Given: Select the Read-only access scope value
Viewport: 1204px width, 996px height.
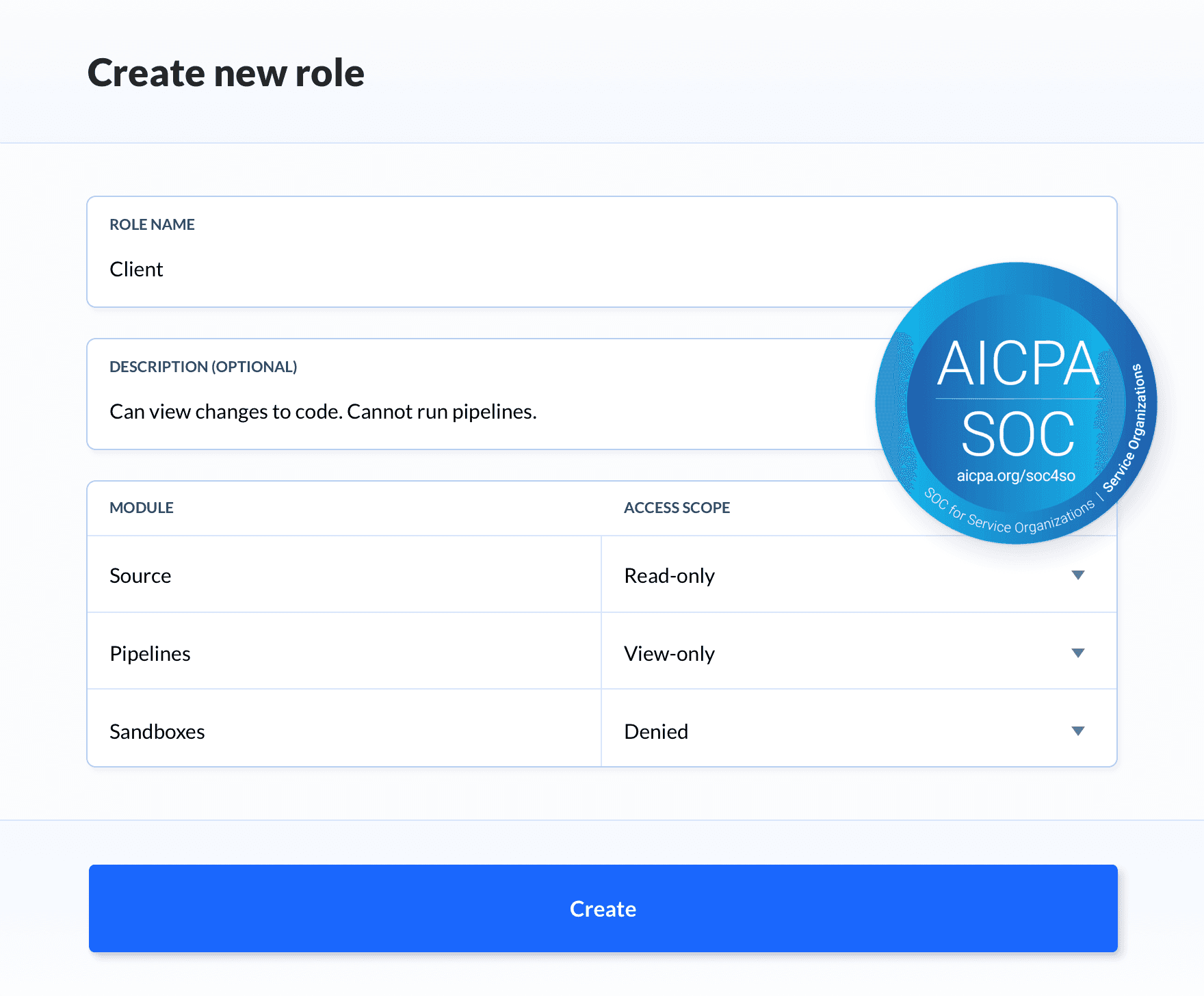Looking at the screenshot, I should [669, 576].
